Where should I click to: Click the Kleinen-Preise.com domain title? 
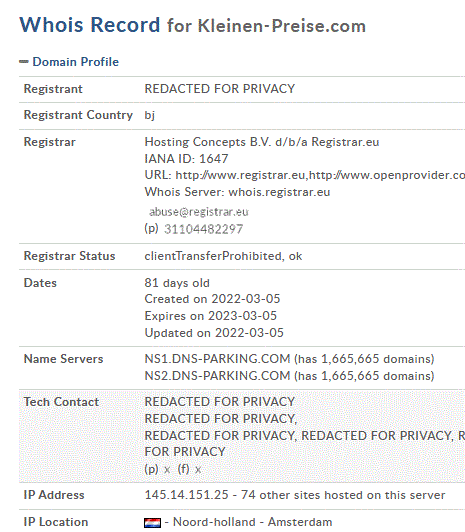coord(282,26)
